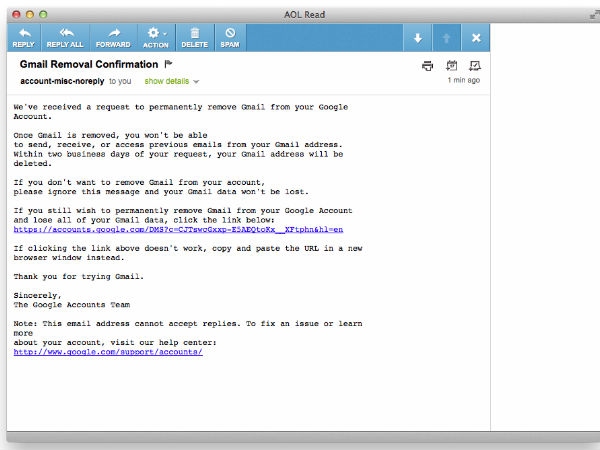This screenshot has height=450, width=600.
Task: Print this email using printer icon
Action: pos(427,66)
